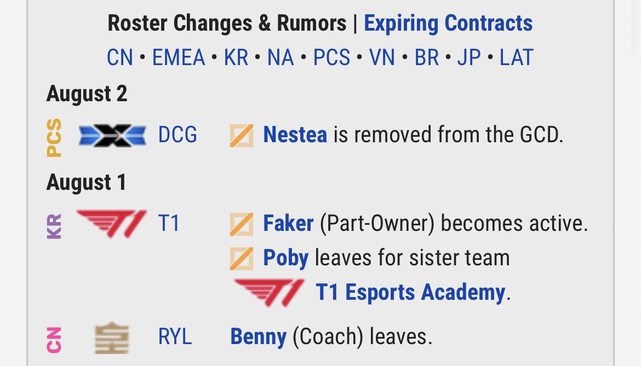Click the RYL team logo icon
Image resolution: width=641 pixels, height=366 pixels.
click(x=112, y=338)
